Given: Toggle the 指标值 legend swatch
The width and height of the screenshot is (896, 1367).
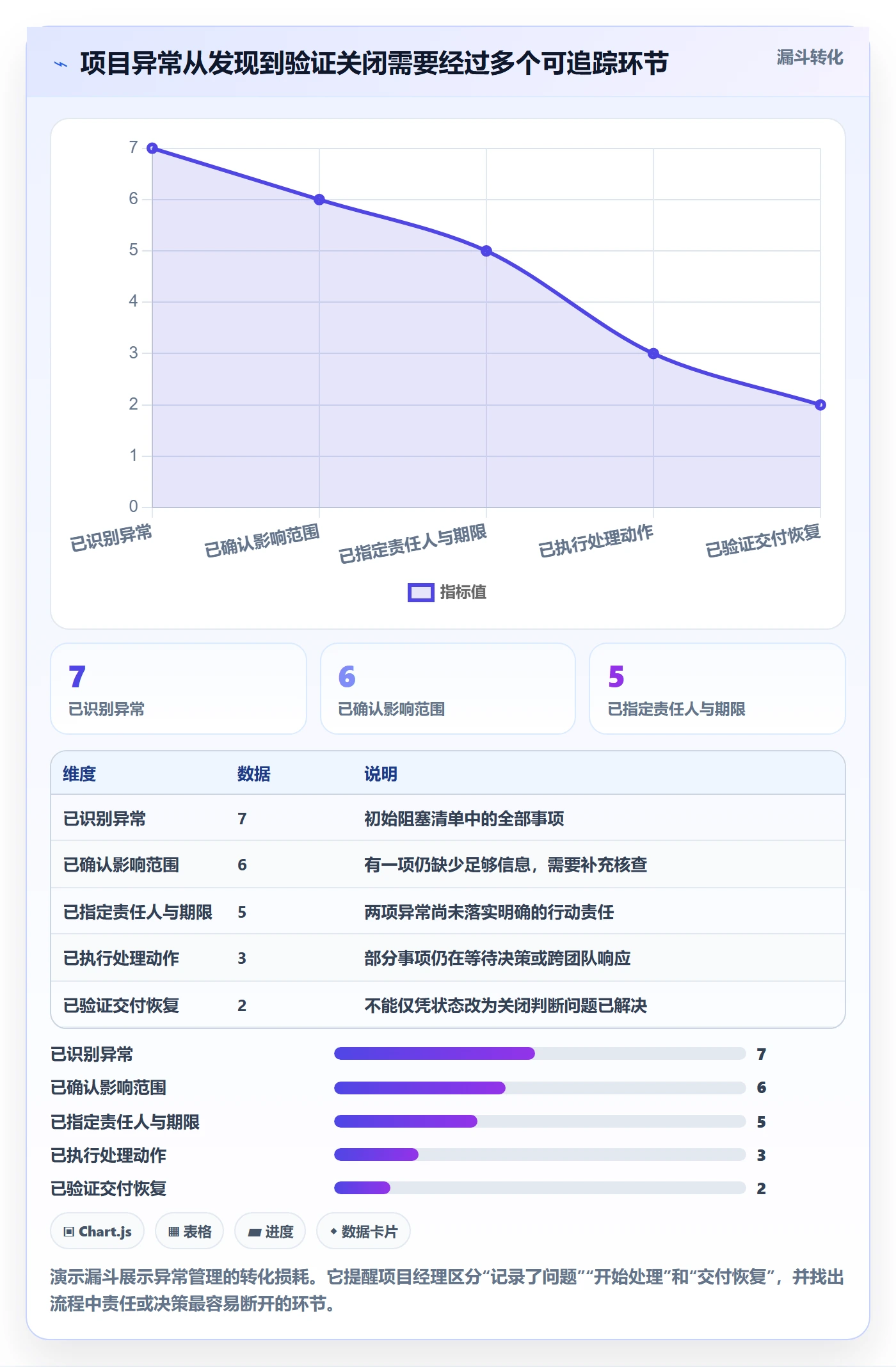Looking at the screenshot, I should coord(420,593).
